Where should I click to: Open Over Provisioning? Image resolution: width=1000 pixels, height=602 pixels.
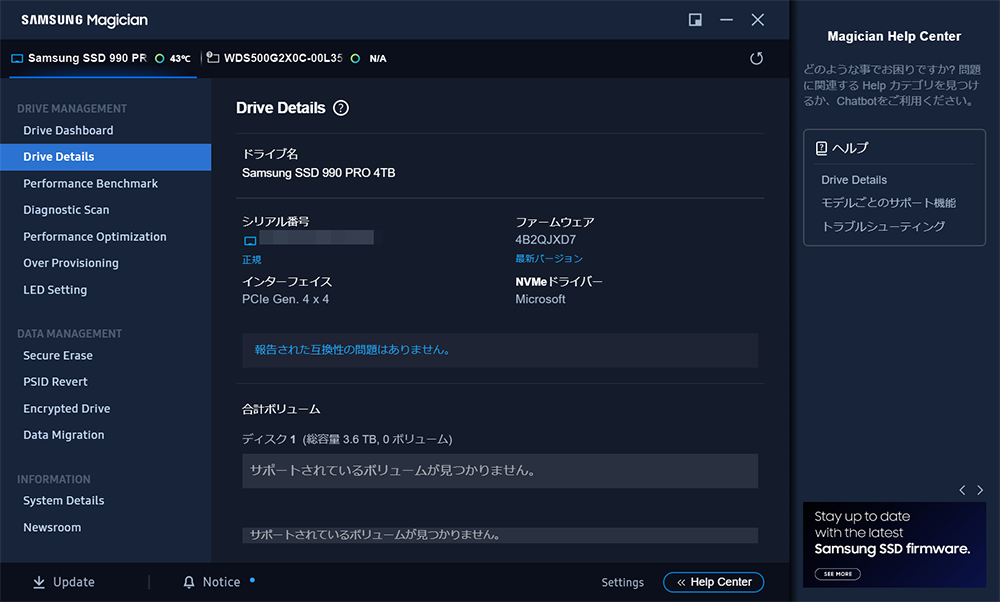tap(71, 263)
